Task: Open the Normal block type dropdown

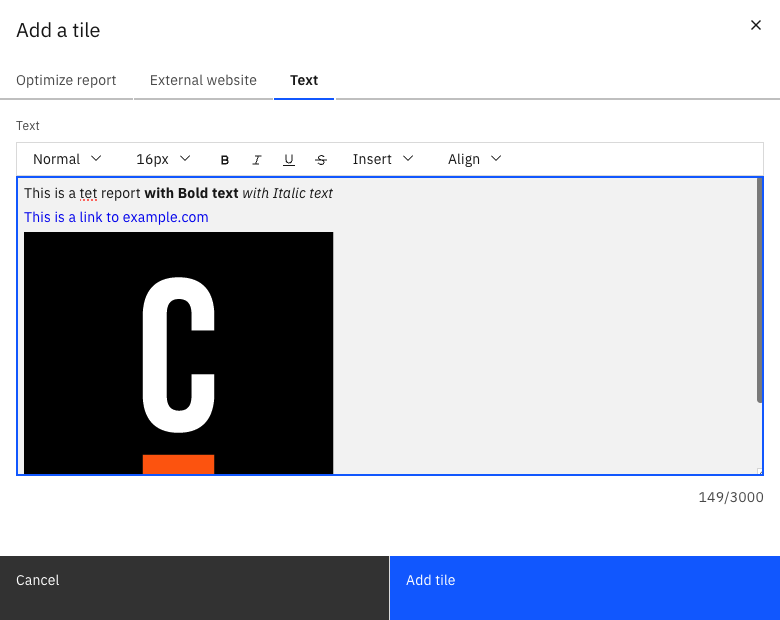Action: pyautogui.click(x=67, y=159)
